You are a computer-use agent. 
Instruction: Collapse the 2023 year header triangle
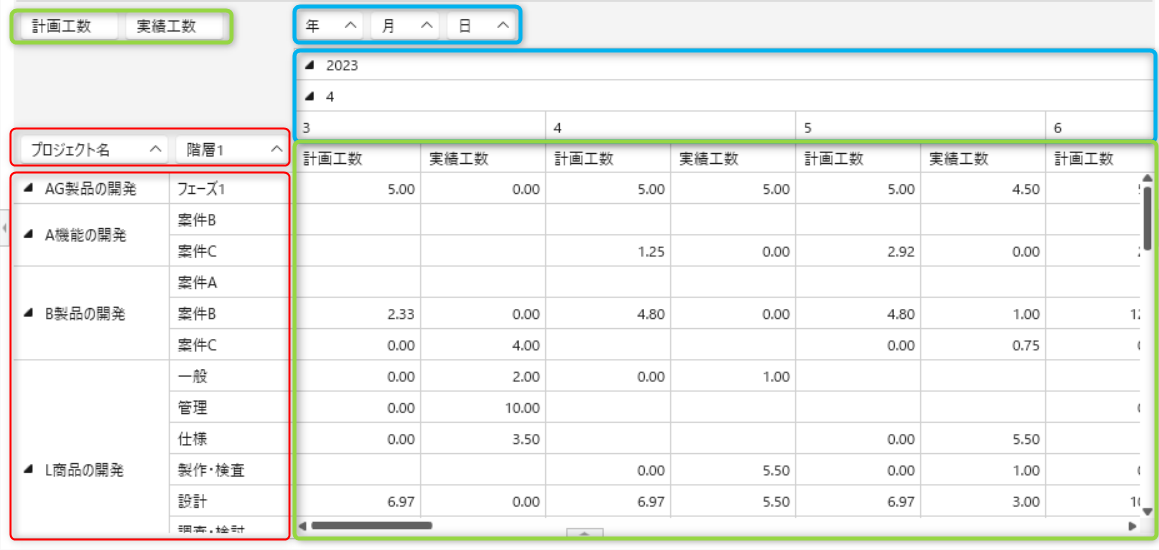click(x=309, y=66)
